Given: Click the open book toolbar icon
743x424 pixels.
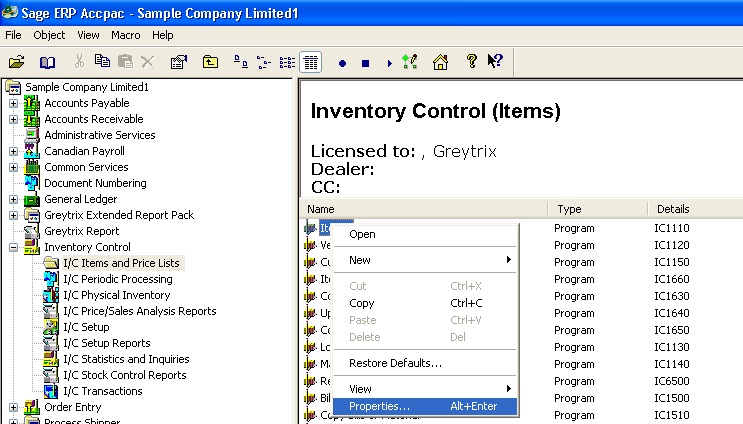Looking at the screenshot, I should (47, 62).
